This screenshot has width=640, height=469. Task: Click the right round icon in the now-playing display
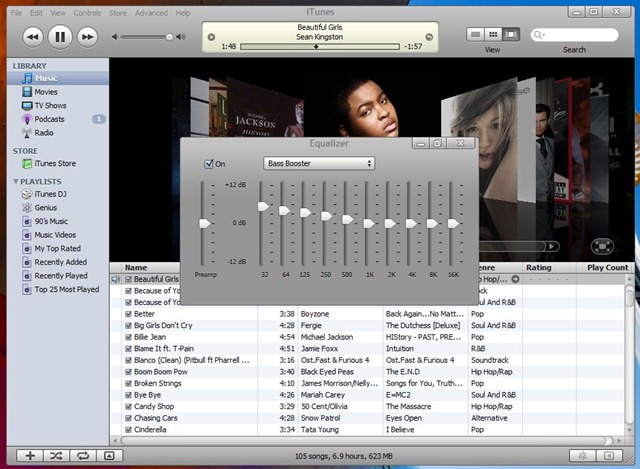click(x=429, y=37)
